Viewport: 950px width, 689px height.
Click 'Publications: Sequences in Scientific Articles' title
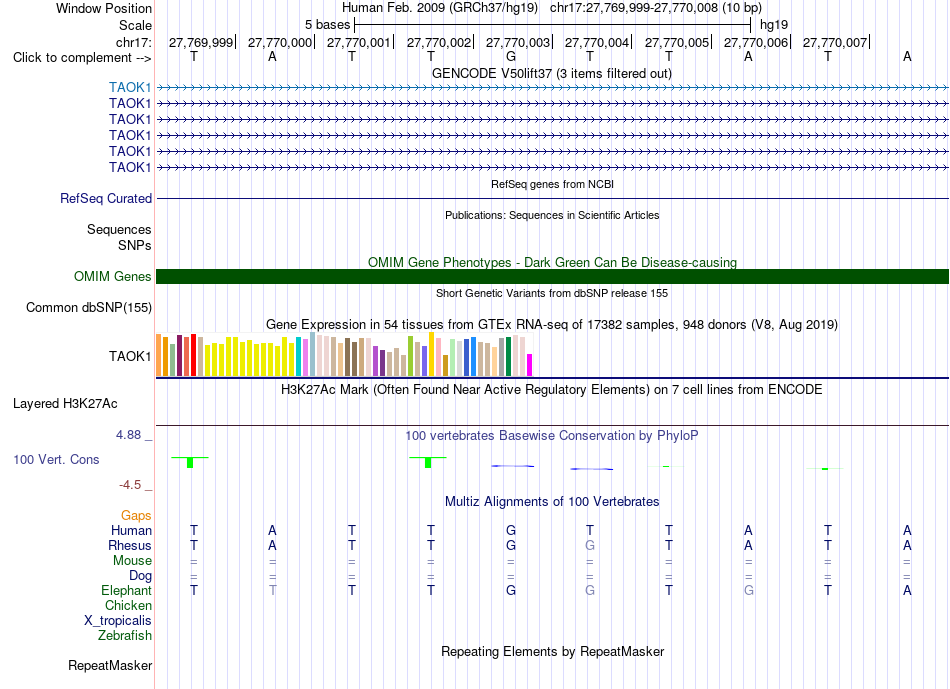(x=552, y=215)
